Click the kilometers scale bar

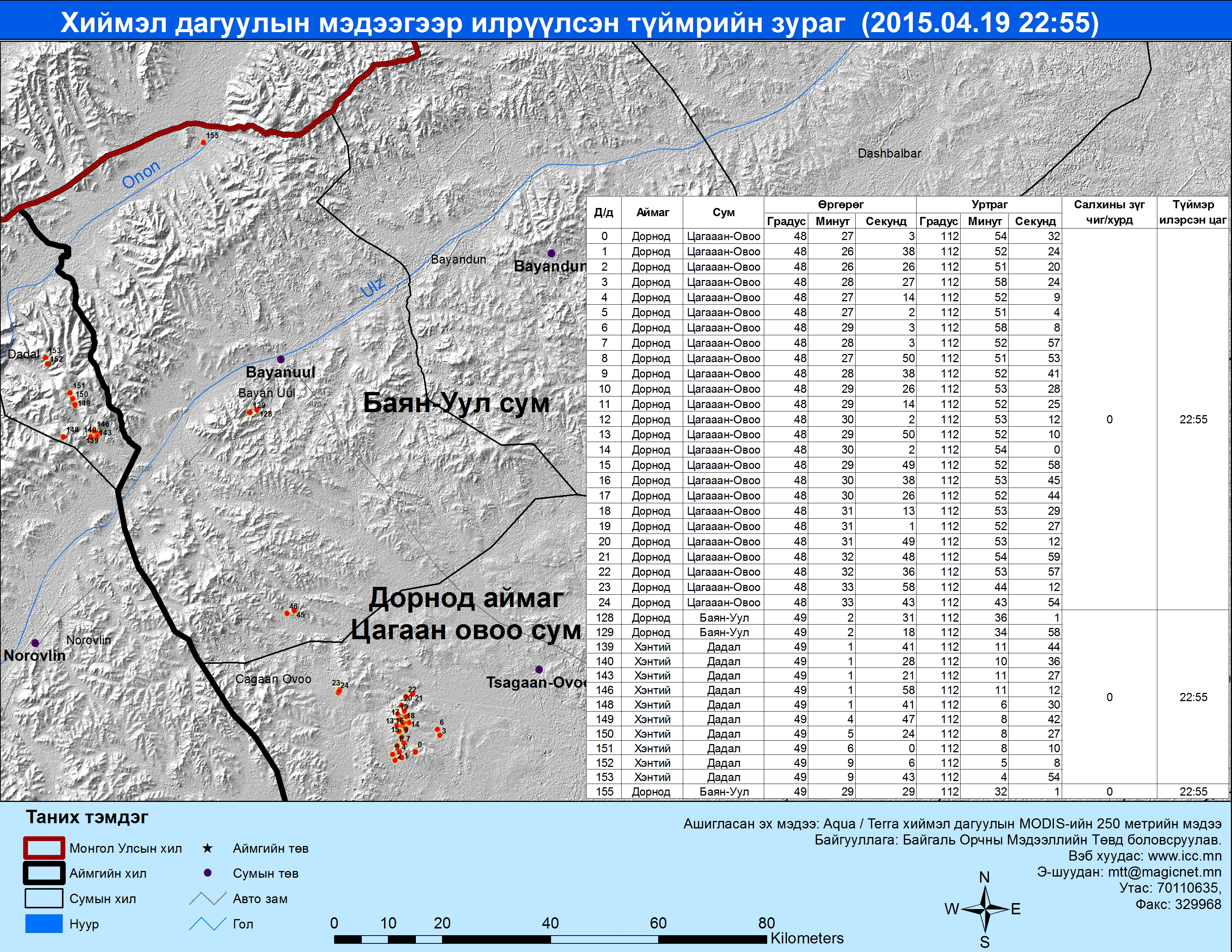(x=550, y=939)
